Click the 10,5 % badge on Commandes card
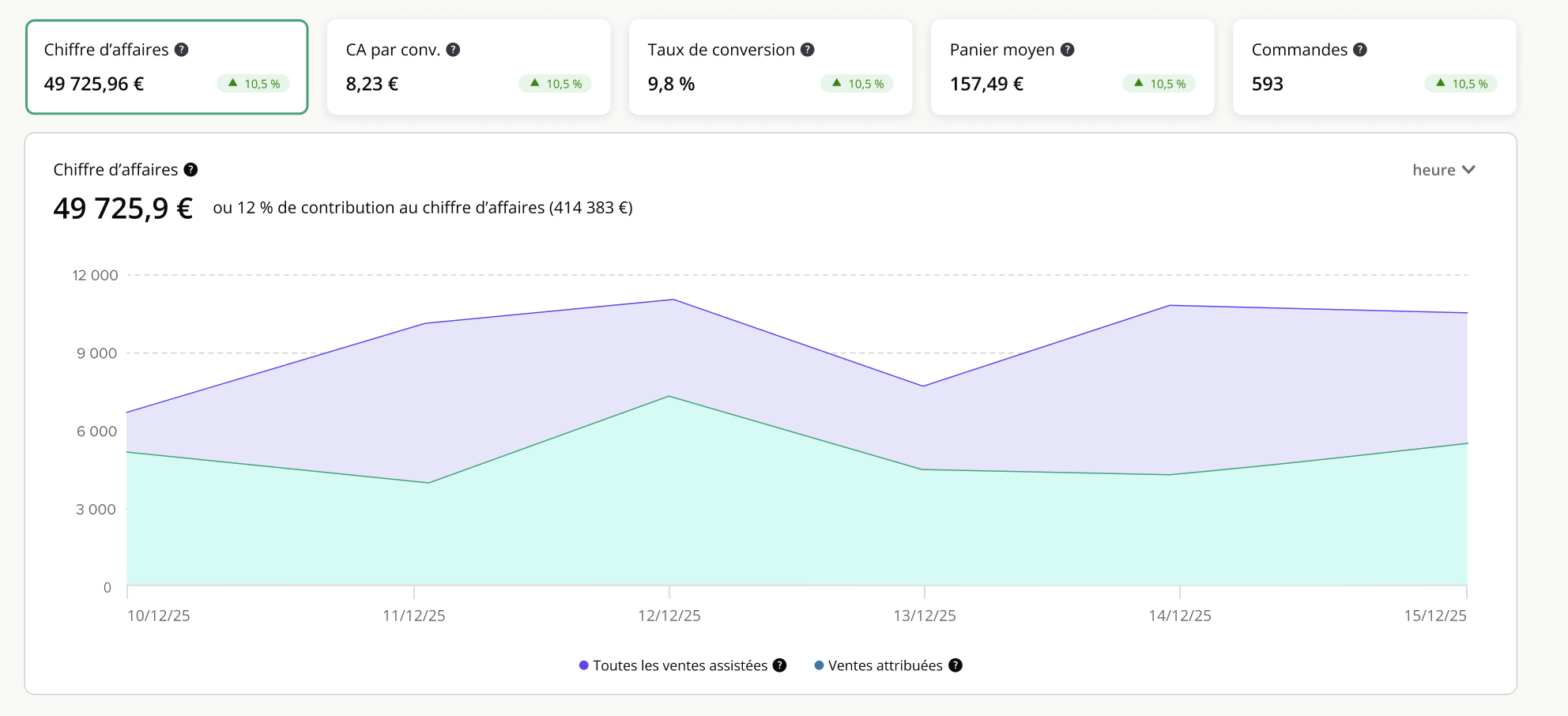Viewport: 1568px width, 716px height. [x=1461, y=84]
